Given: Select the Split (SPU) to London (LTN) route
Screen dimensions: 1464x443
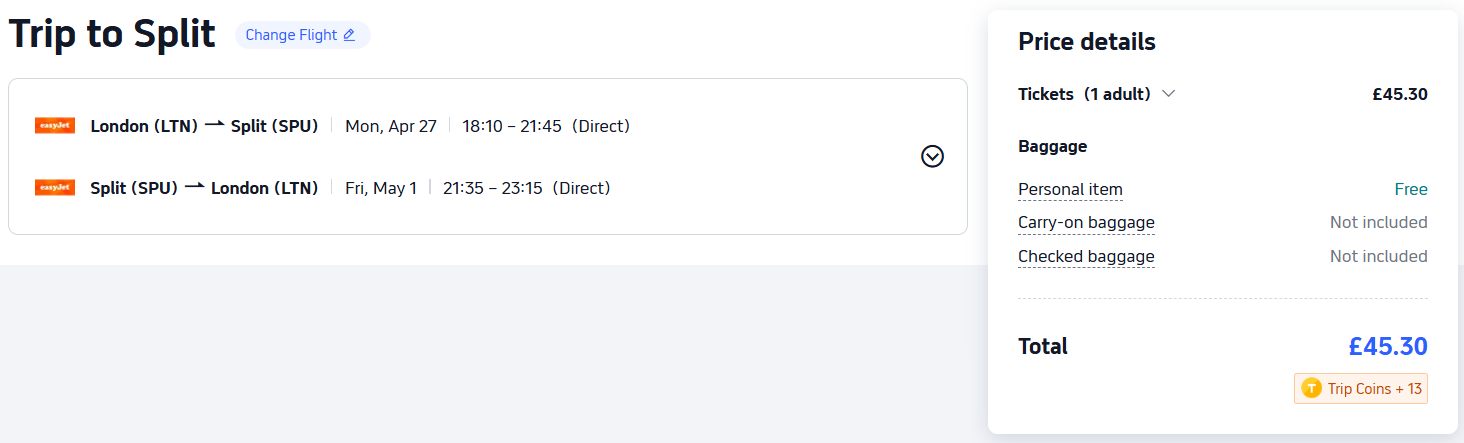Looking at the screenshot, I should point(204,188).
